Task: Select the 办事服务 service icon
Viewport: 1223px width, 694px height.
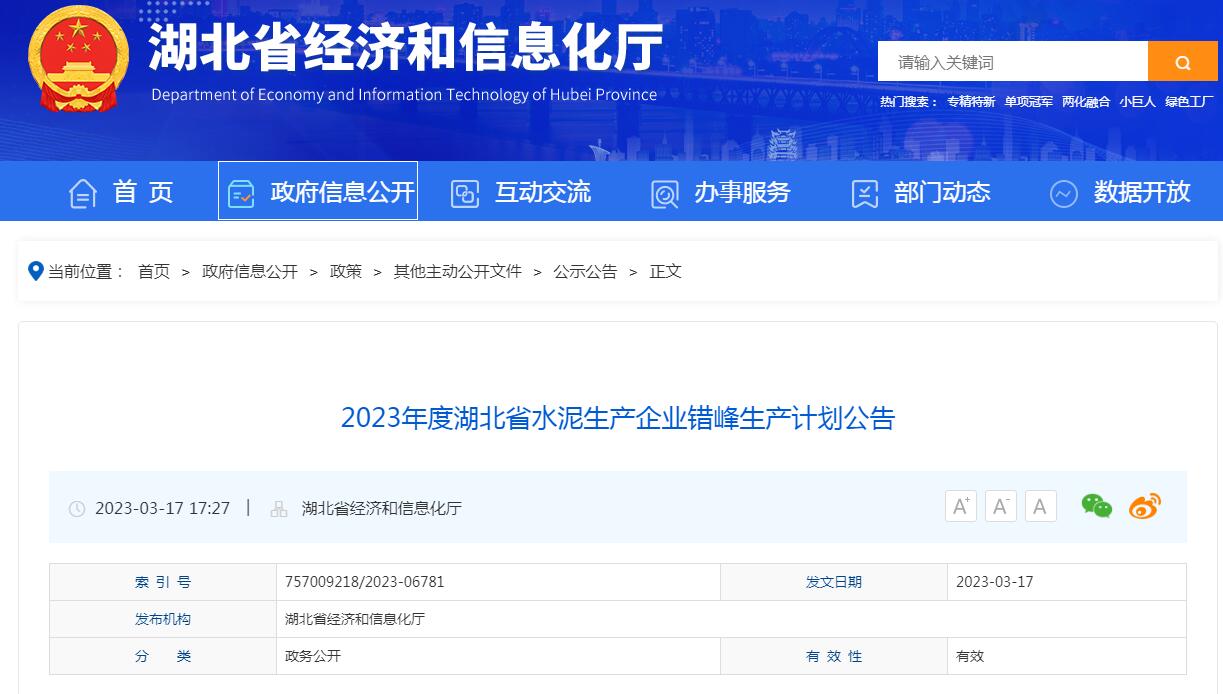Action: click(x=663, y=192)
